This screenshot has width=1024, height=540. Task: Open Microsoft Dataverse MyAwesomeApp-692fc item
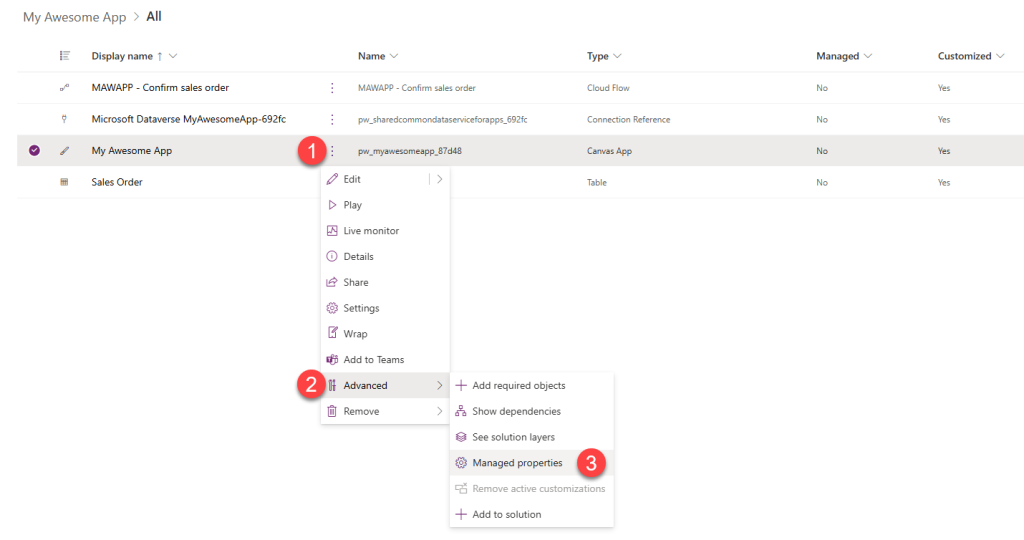[189, 119]
